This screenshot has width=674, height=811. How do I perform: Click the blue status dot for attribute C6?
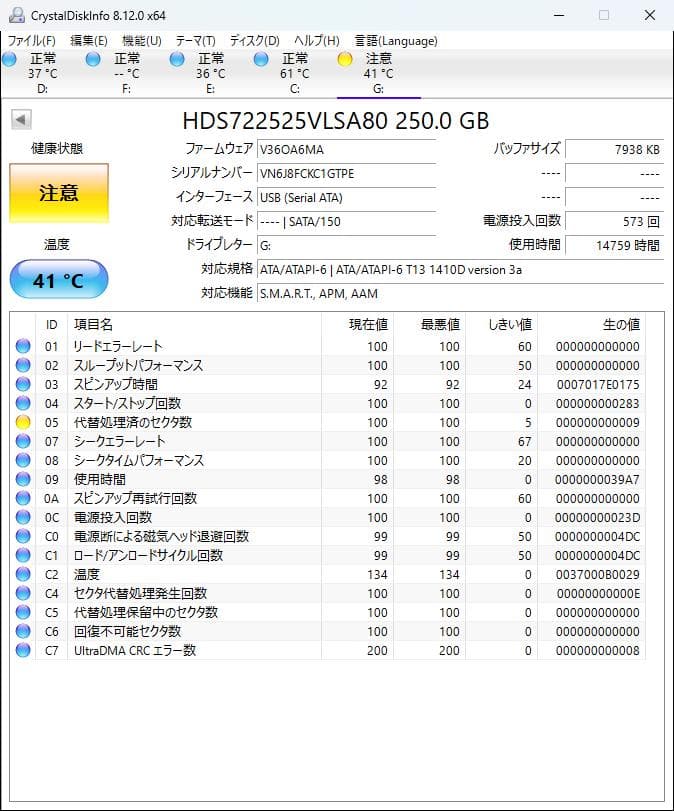point(23,631)
